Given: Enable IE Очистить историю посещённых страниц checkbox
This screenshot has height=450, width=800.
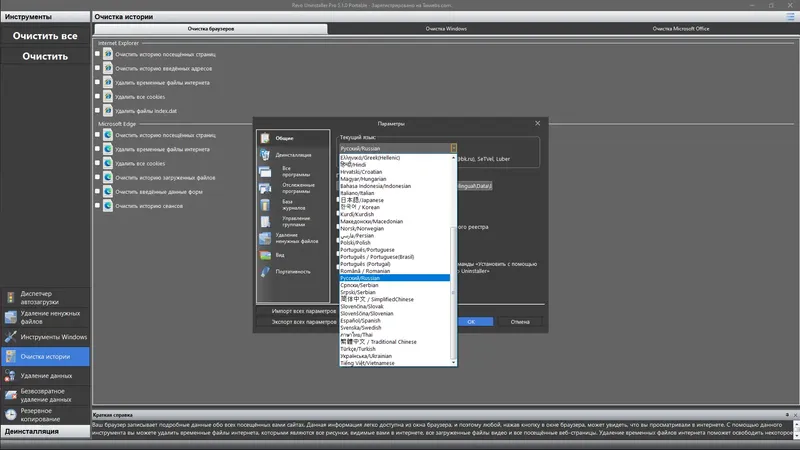Looking at the screenshot, I should [97, 54].
